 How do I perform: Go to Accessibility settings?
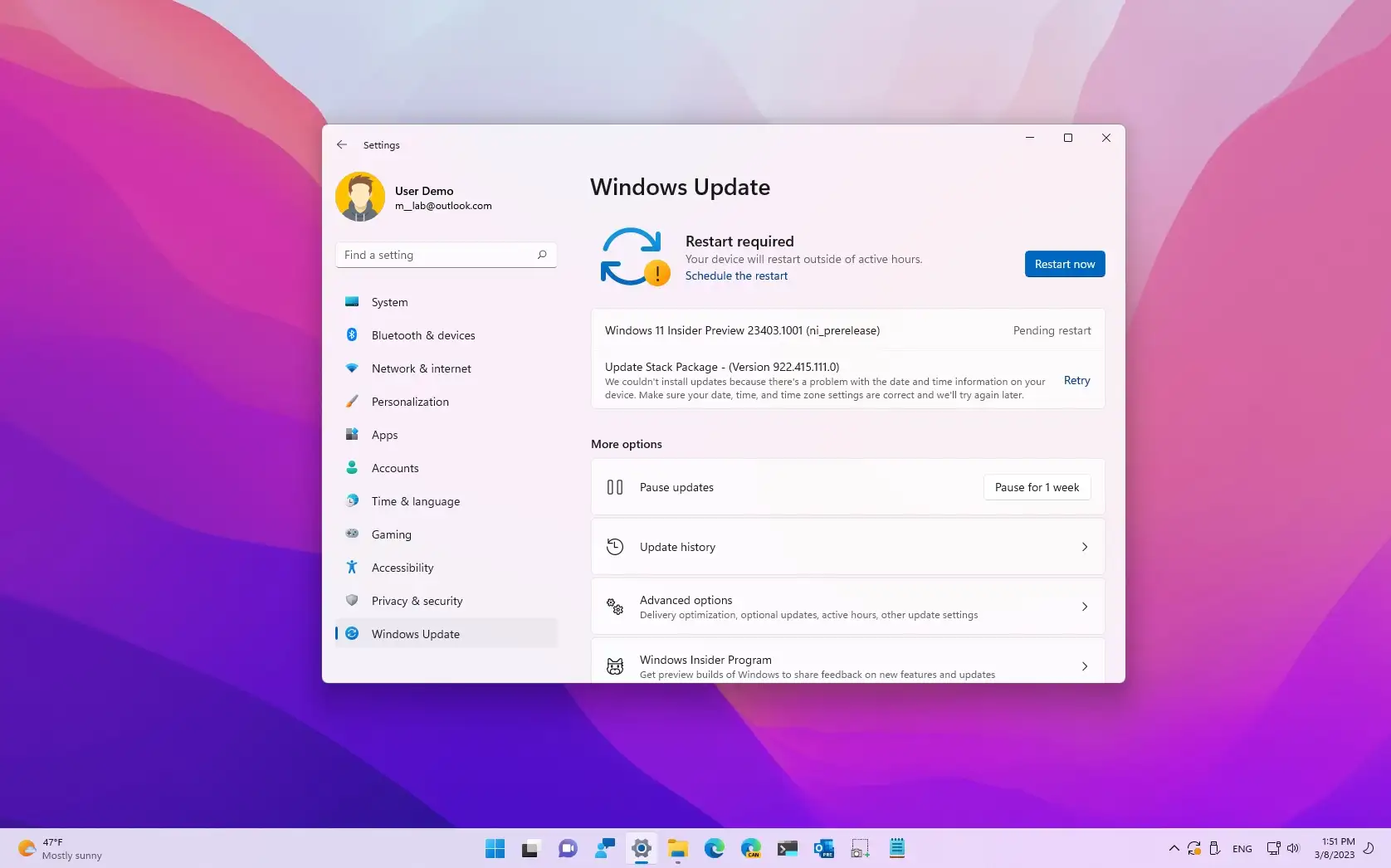pyautogui.click(x=446, y=568)
